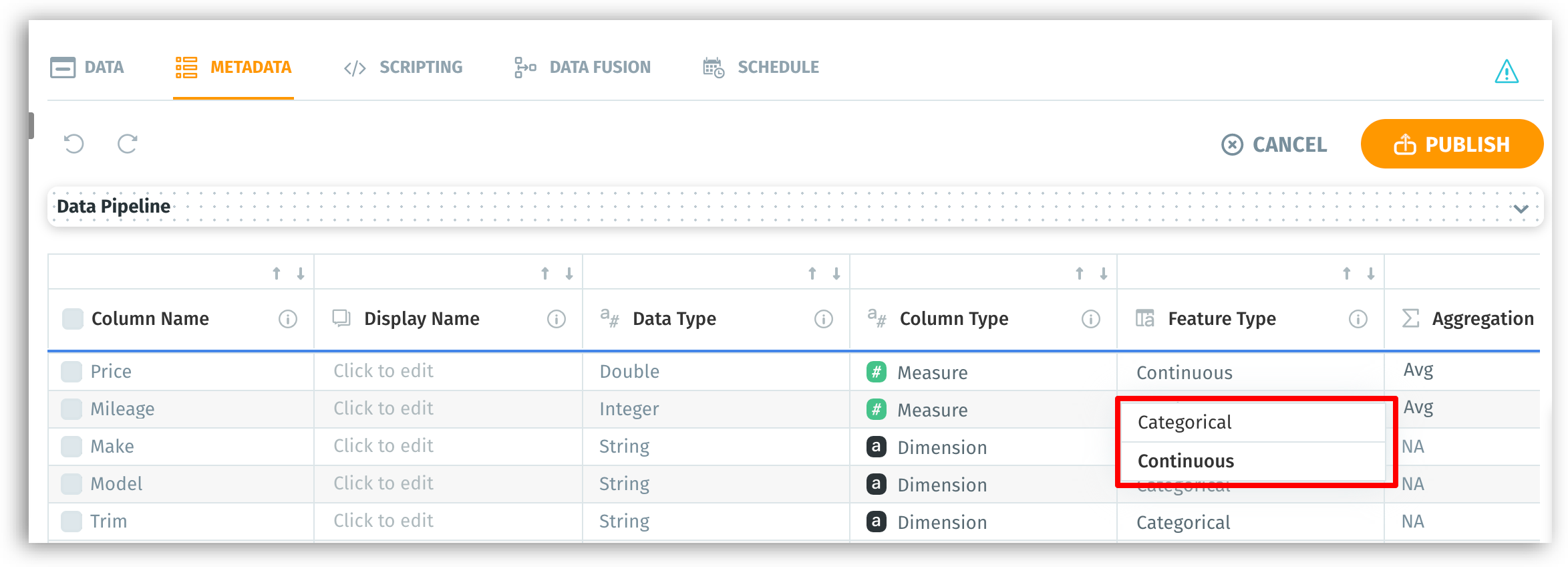Click the warning triangle alert icon
The height and width of the screenshot is (567, 1568).
(1507, 71)
